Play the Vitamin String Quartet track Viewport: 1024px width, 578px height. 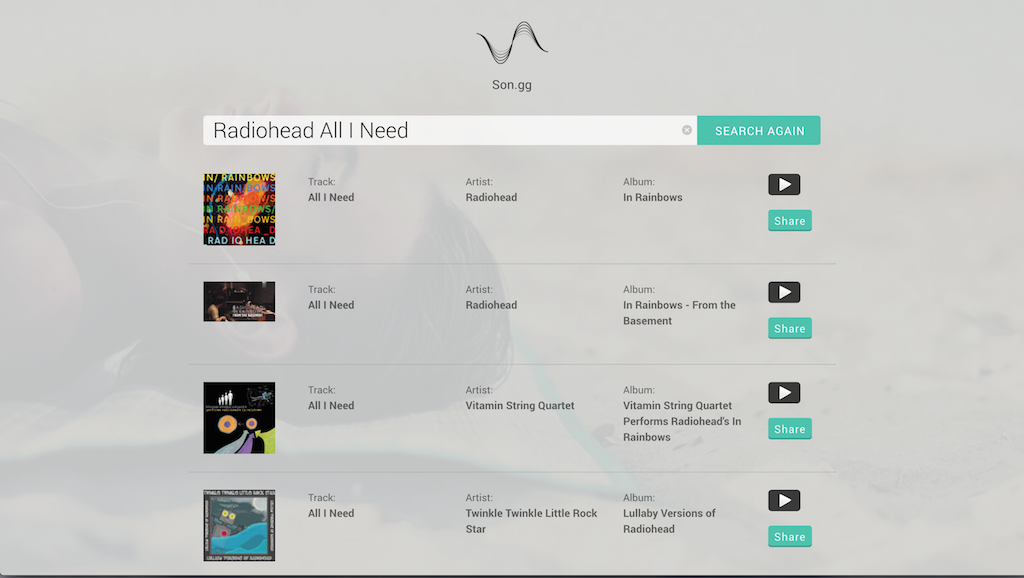(x=784, y=393)
